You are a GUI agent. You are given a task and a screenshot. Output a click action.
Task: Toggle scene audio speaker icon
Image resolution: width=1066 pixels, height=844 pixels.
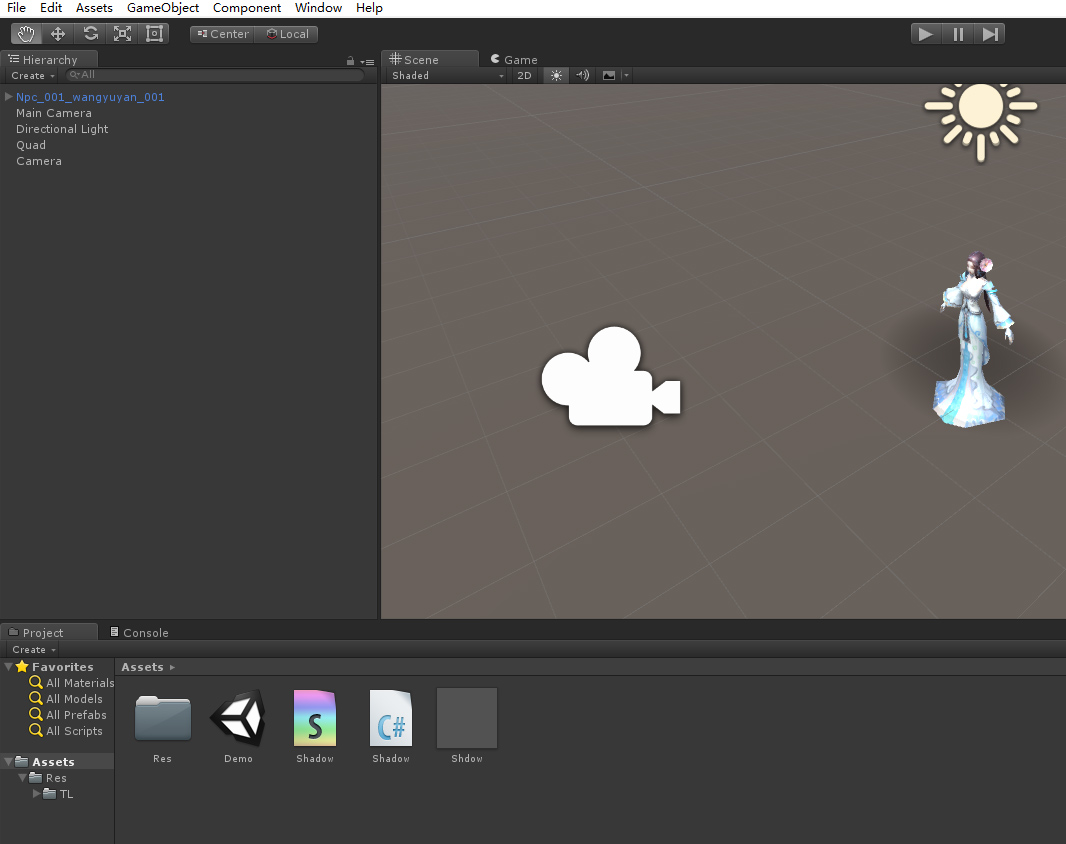(x=583, y=75)
